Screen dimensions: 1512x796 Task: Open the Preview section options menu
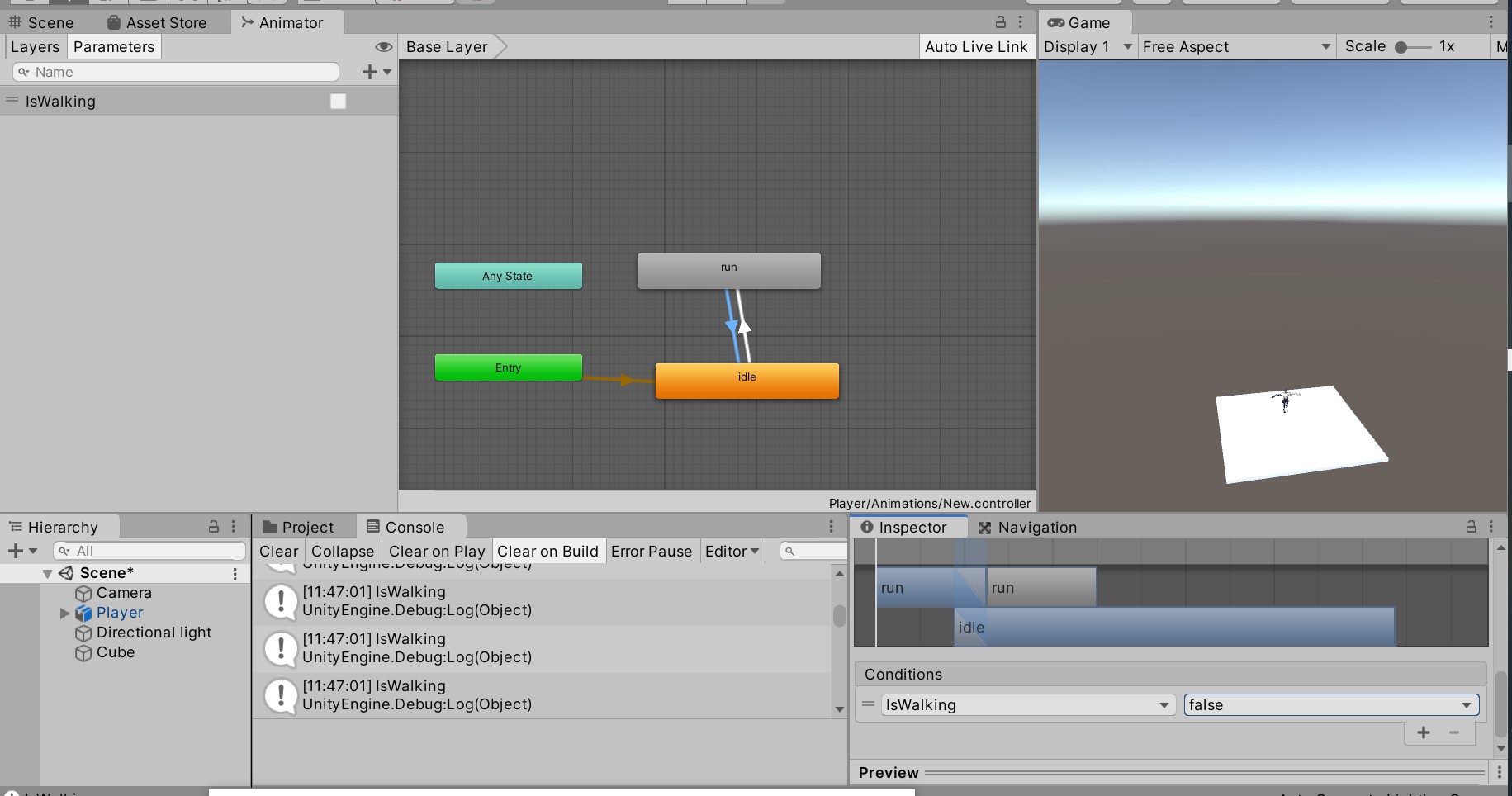(1500, 773)
